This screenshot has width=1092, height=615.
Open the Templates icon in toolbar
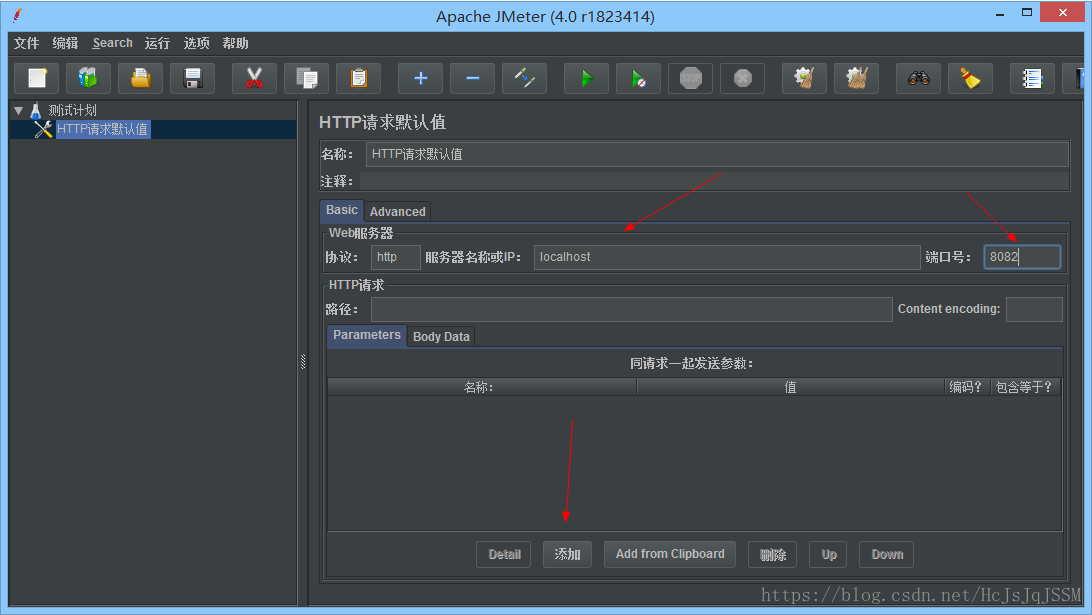tap(88, 78)
